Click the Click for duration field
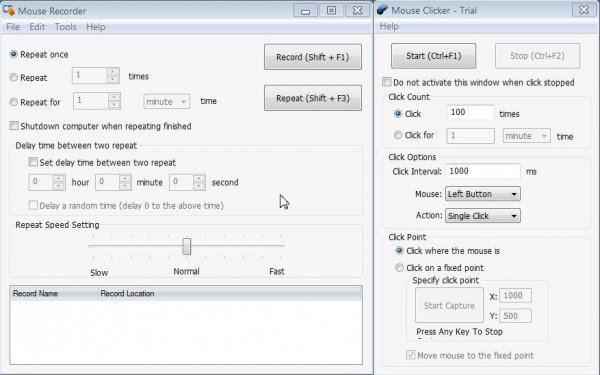600x375 pixels. (x=471, y=136)
